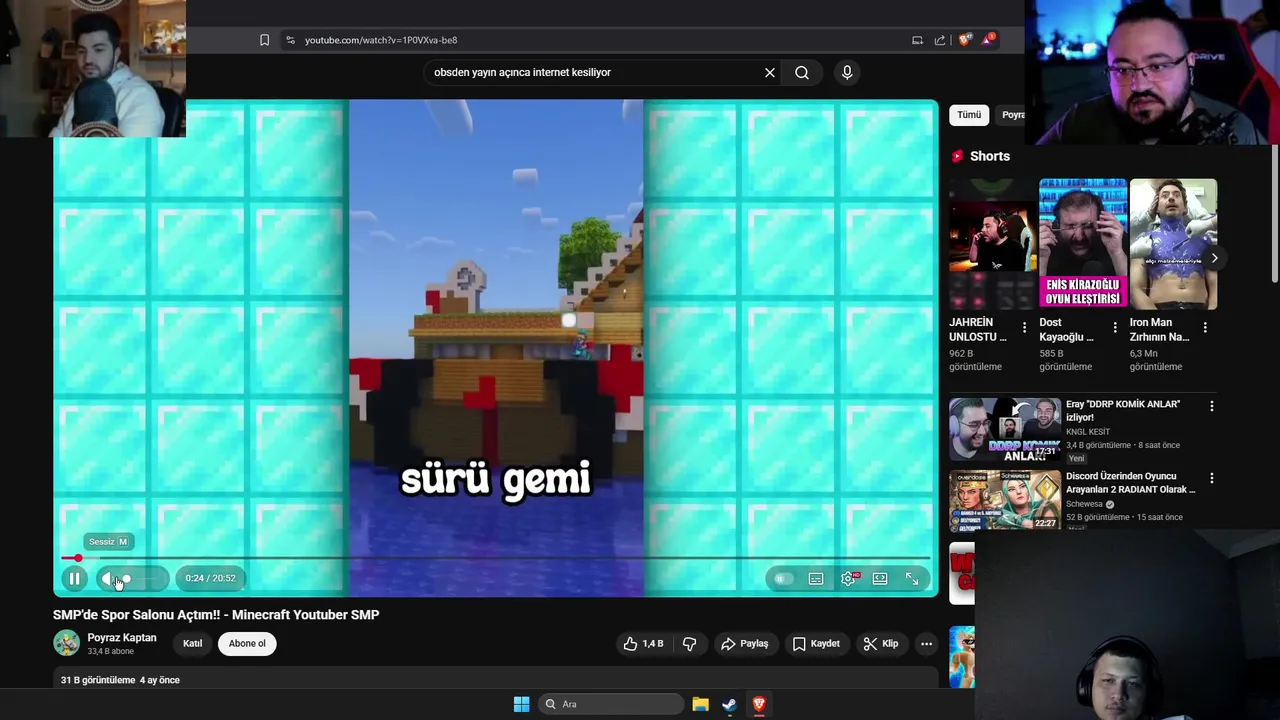Open the KNGL KESİT channel name
This screenshot has width=1280, height=720.
tap(1088, 432)
